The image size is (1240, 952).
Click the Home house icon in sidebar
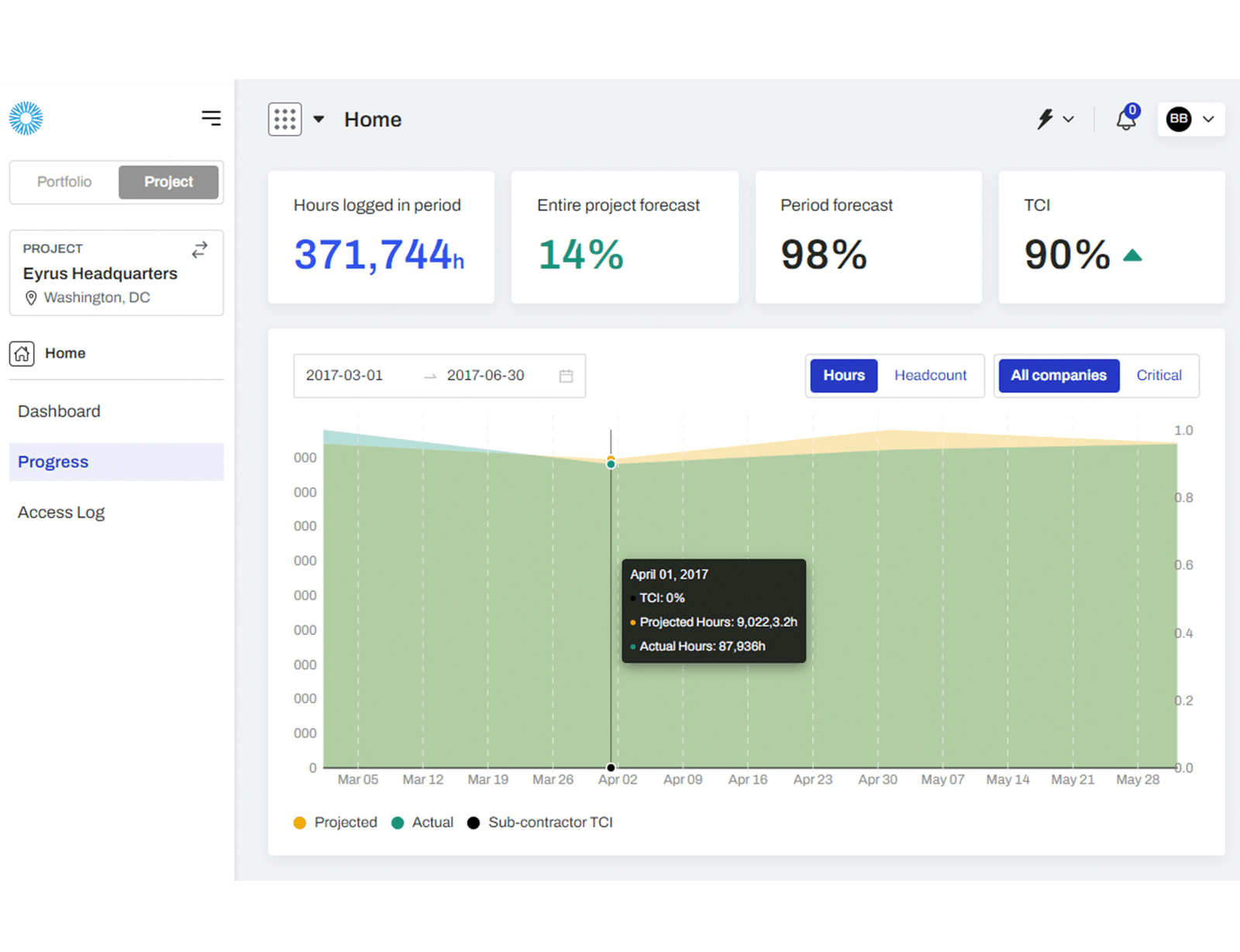click(x=22, y=353)
